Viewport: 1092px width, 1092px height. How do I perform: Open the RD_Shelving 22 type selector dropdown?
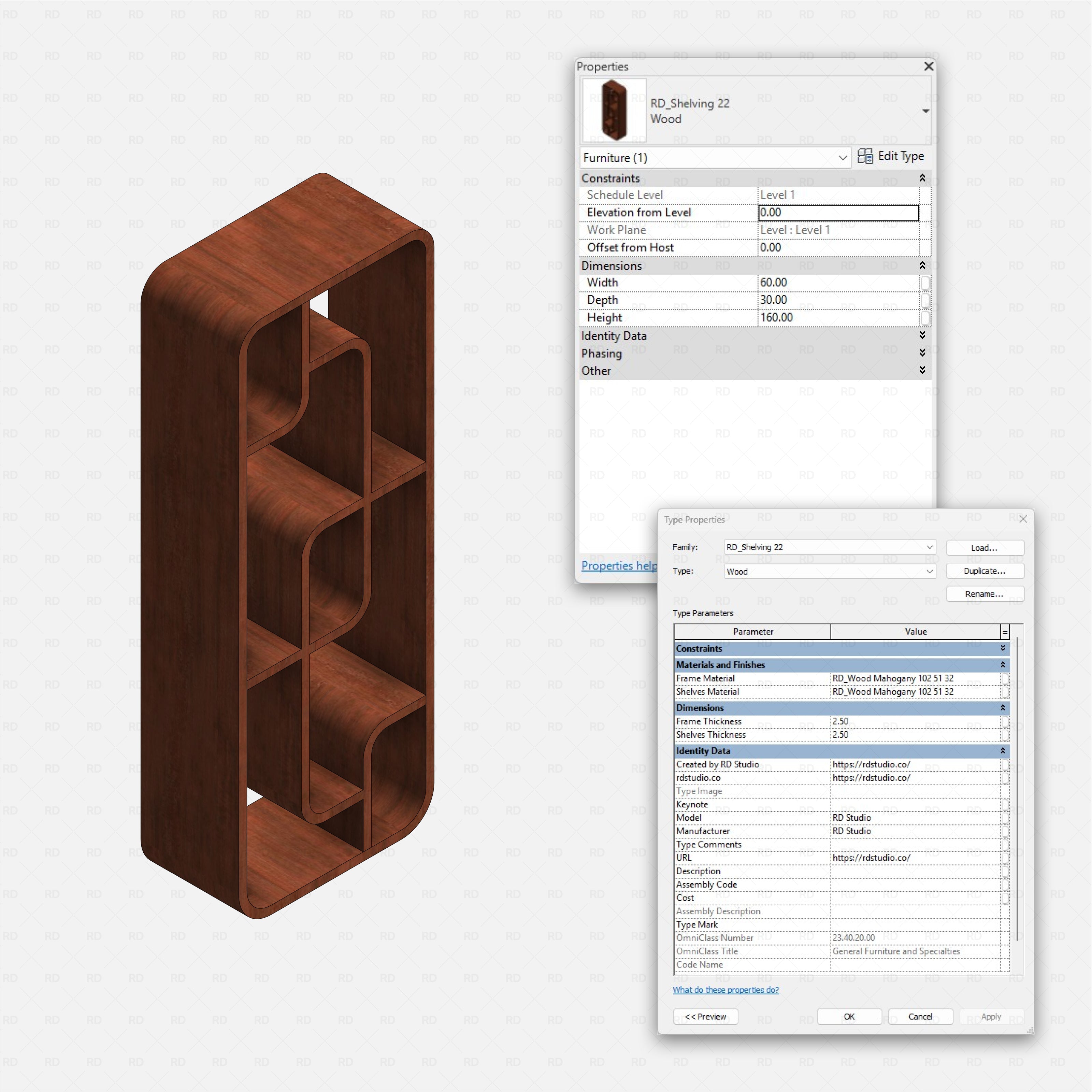pos(925,111)
